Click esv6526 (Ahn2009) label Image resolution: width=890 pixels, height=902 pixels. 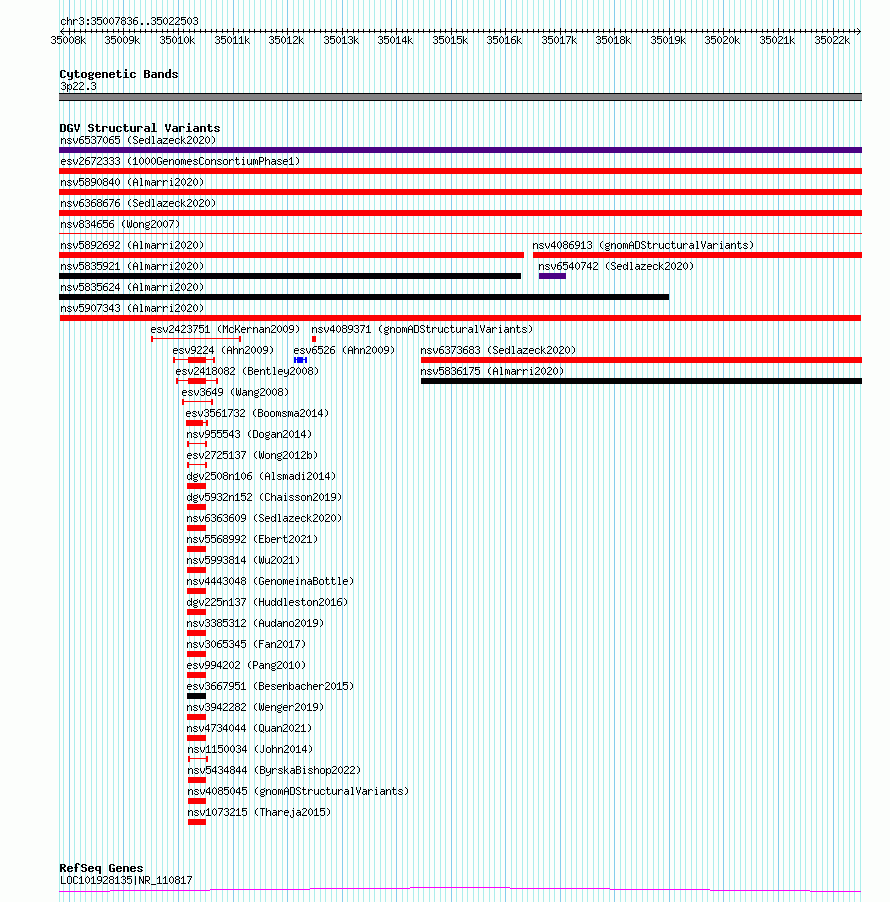point(345,350)
